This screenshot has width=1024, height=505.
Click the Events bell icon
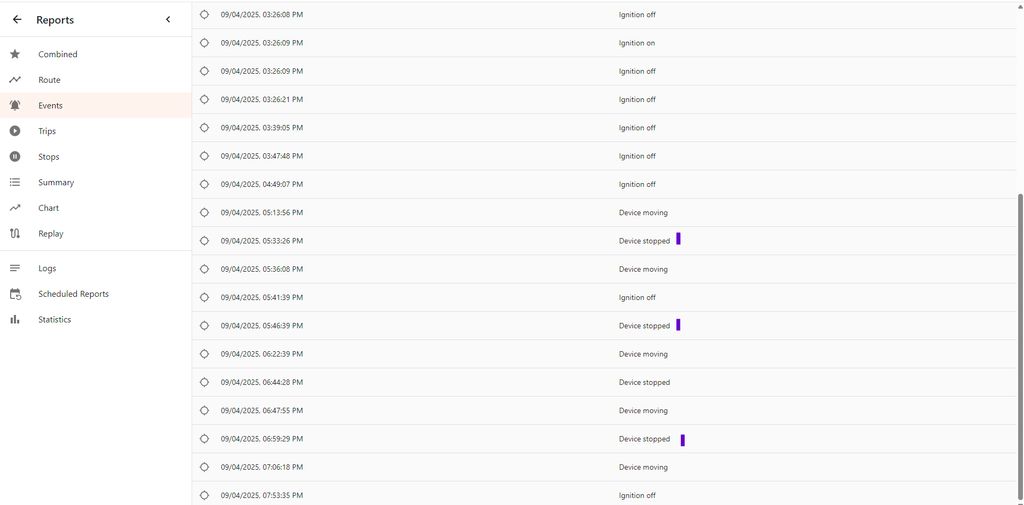[15, 105]
